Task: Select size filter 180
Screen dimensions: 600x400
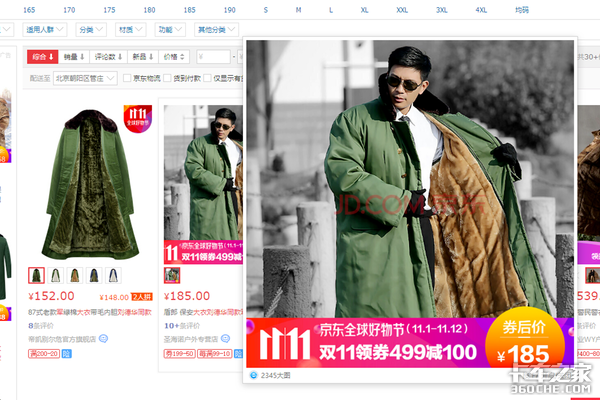Action: [149, 10]
